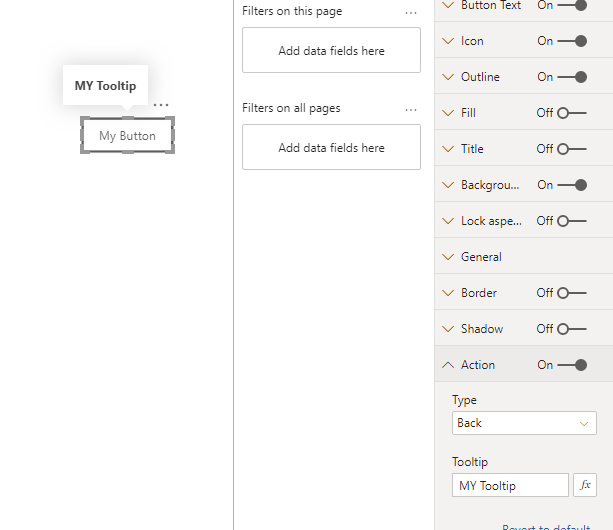
Task: Open ellipsis menu for Filters on this page
Action: pyautogui.click(x=411, y=13)
